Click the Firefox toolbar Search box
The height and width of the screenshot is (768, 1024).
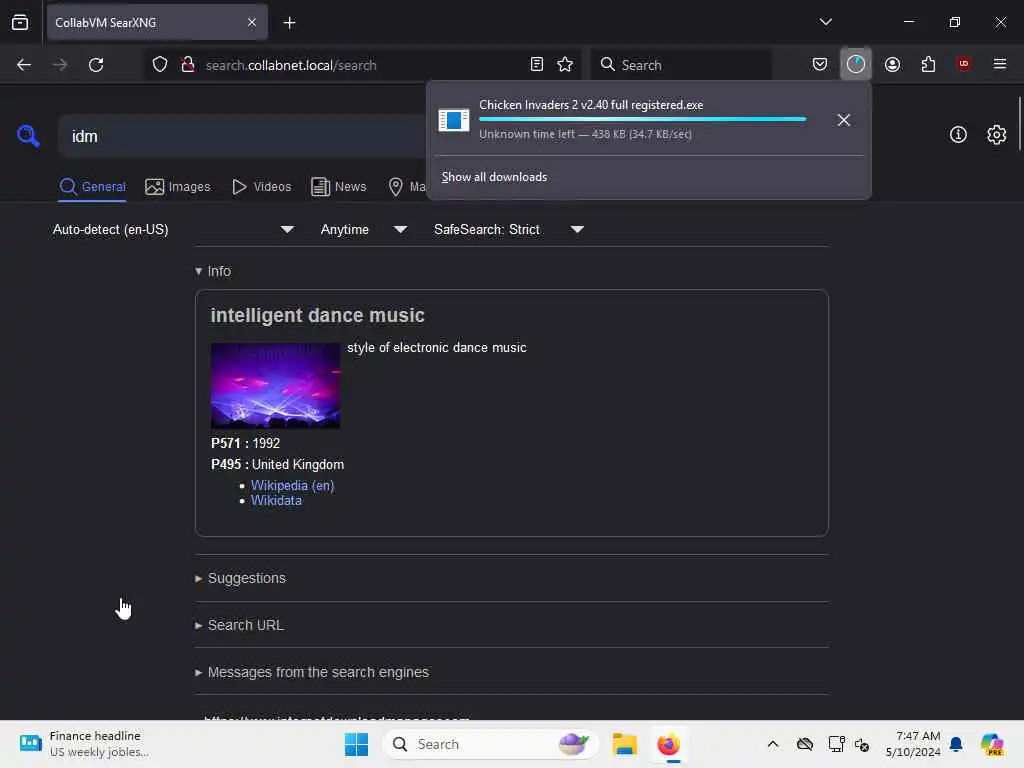[x=681, y=65]
